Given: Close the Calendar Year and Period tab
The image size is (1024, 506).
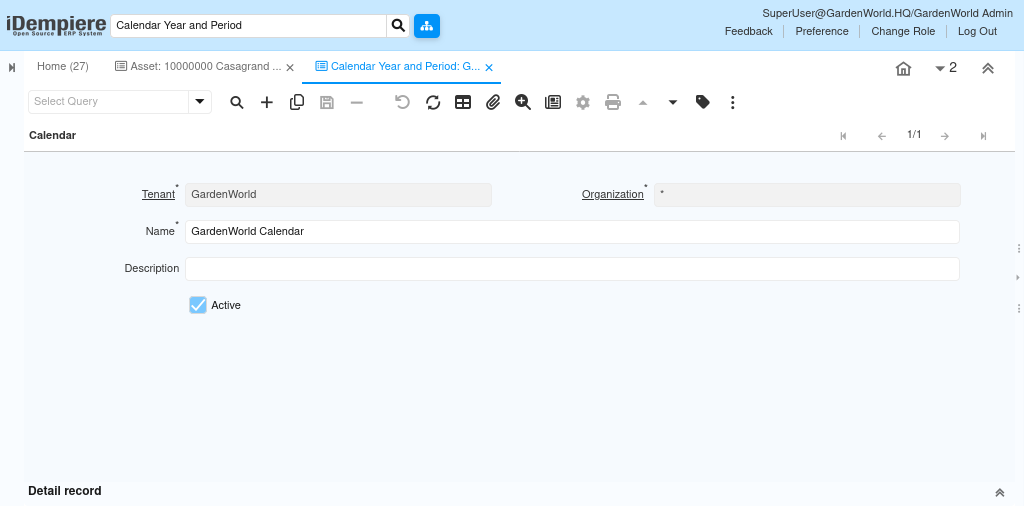Looking at the screenshot, I should pyautogui.click(x=489, y=68).
